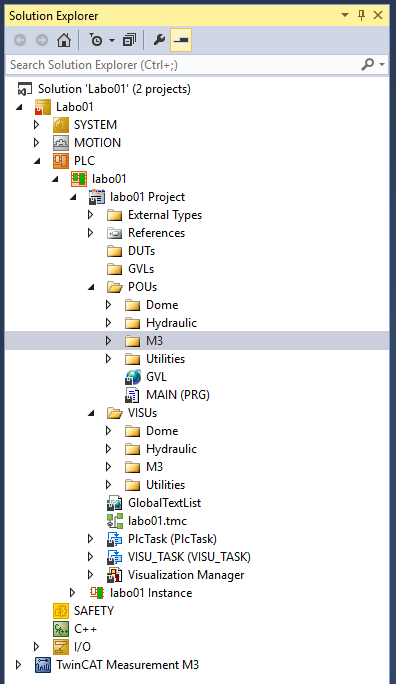
Task: Select labo01.tmc file icon
Action: click(x=115, y=521)
